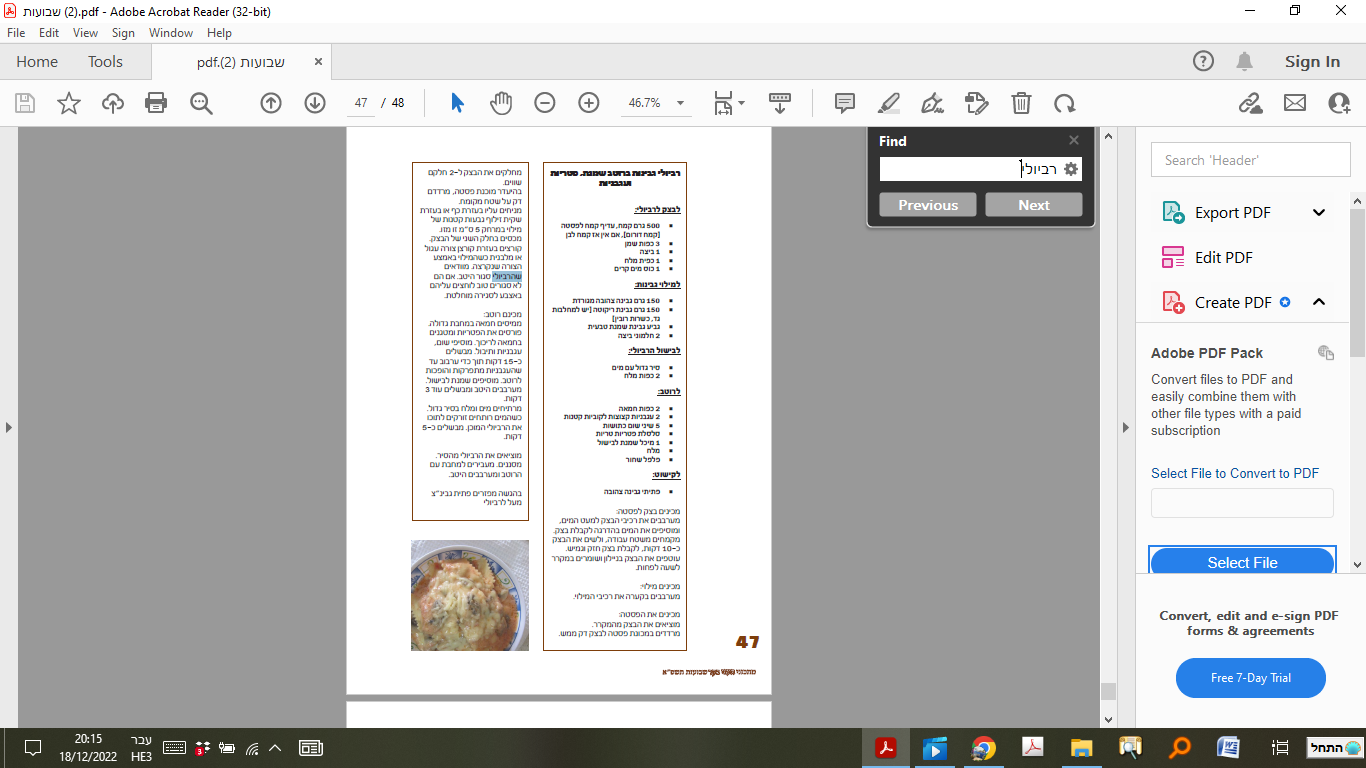Open the Sign menu

pyautogui.click(x=123, y=33)
